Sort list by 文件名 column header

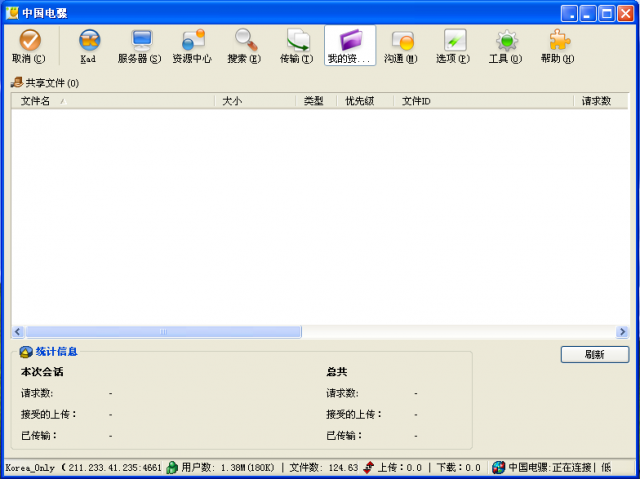pos(112,101)
